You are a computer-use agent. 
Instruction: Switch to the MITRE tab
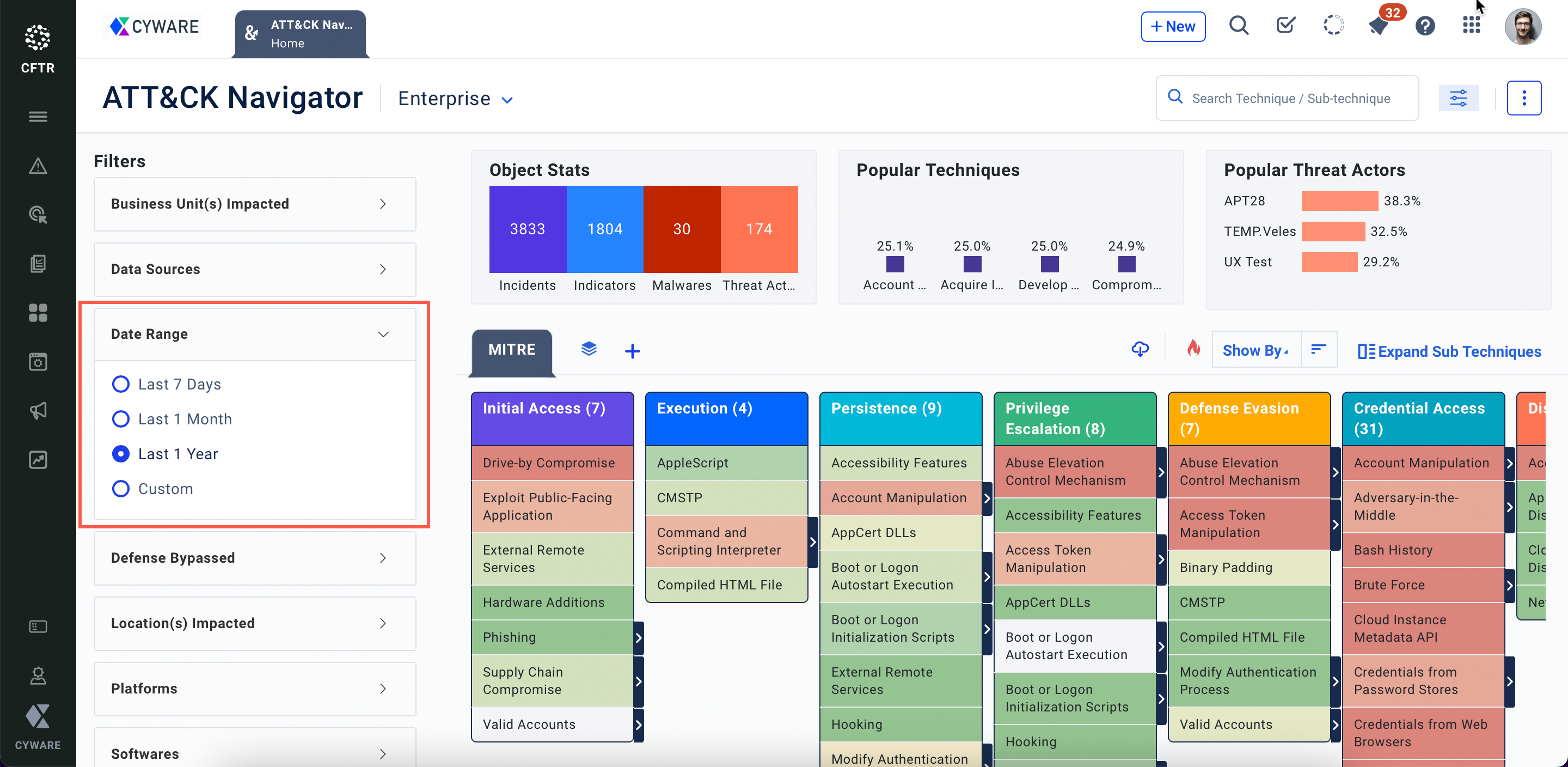tap(511, 350)
